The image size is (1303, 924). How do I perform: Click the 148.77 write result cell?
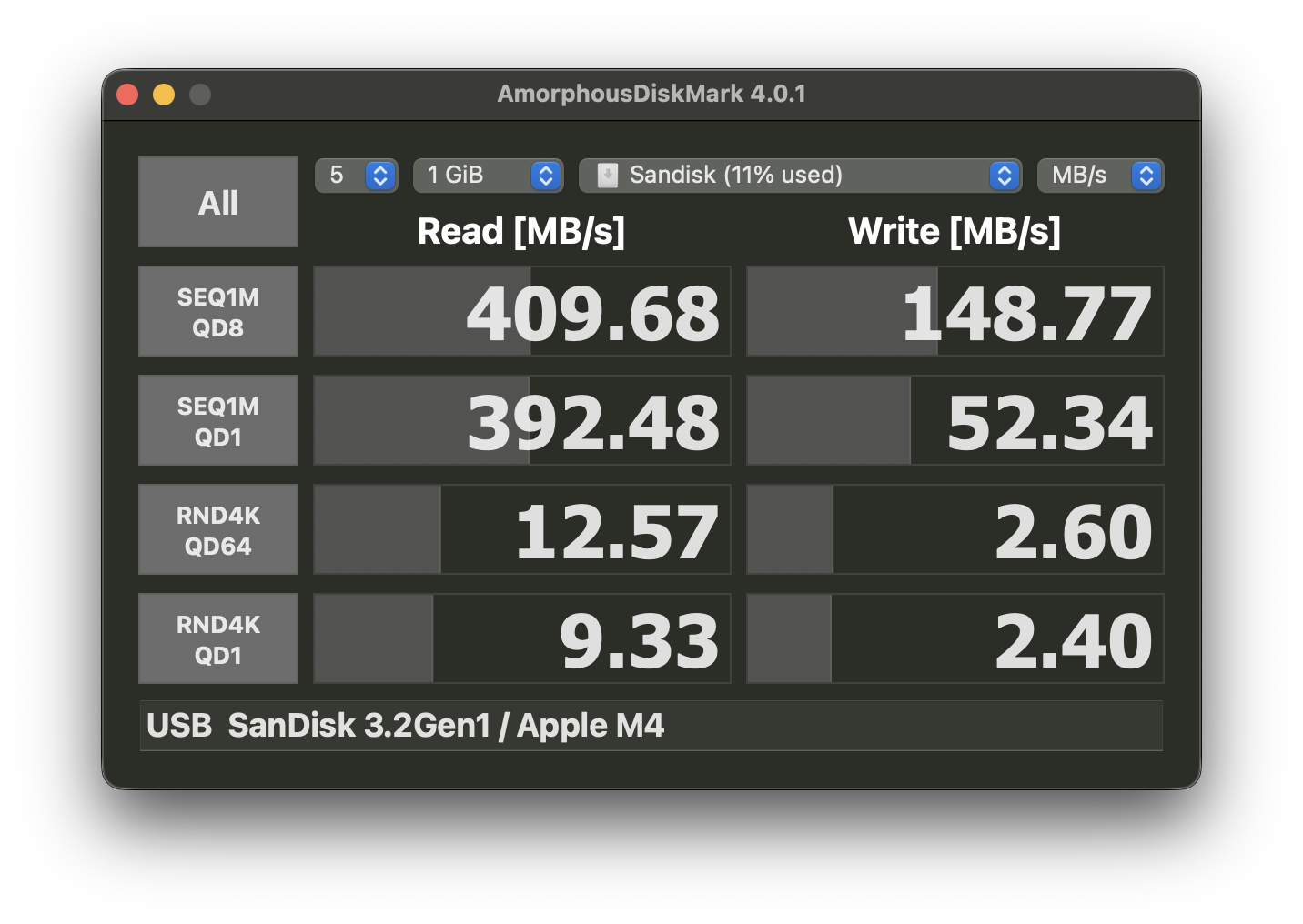pyautogui.click(x=955, y=311)
